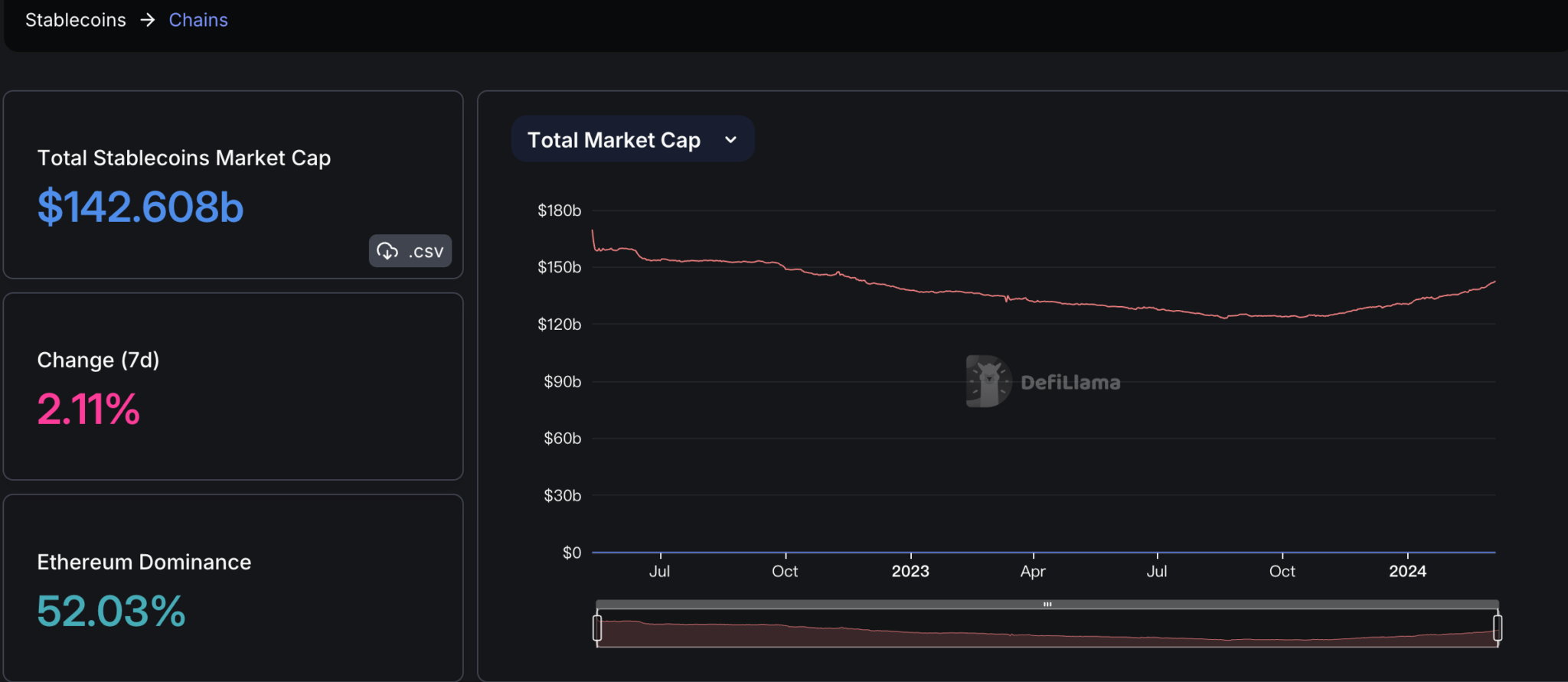The image size is (1568, 682).
Task: Click the $180b y-axis label
Action: pyautogui.click(x=559, y=210)
